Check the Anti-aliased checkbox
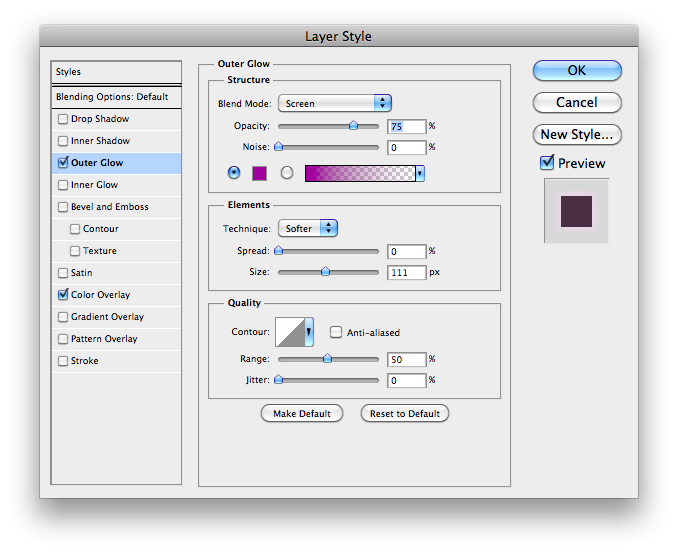 [336, 332]
